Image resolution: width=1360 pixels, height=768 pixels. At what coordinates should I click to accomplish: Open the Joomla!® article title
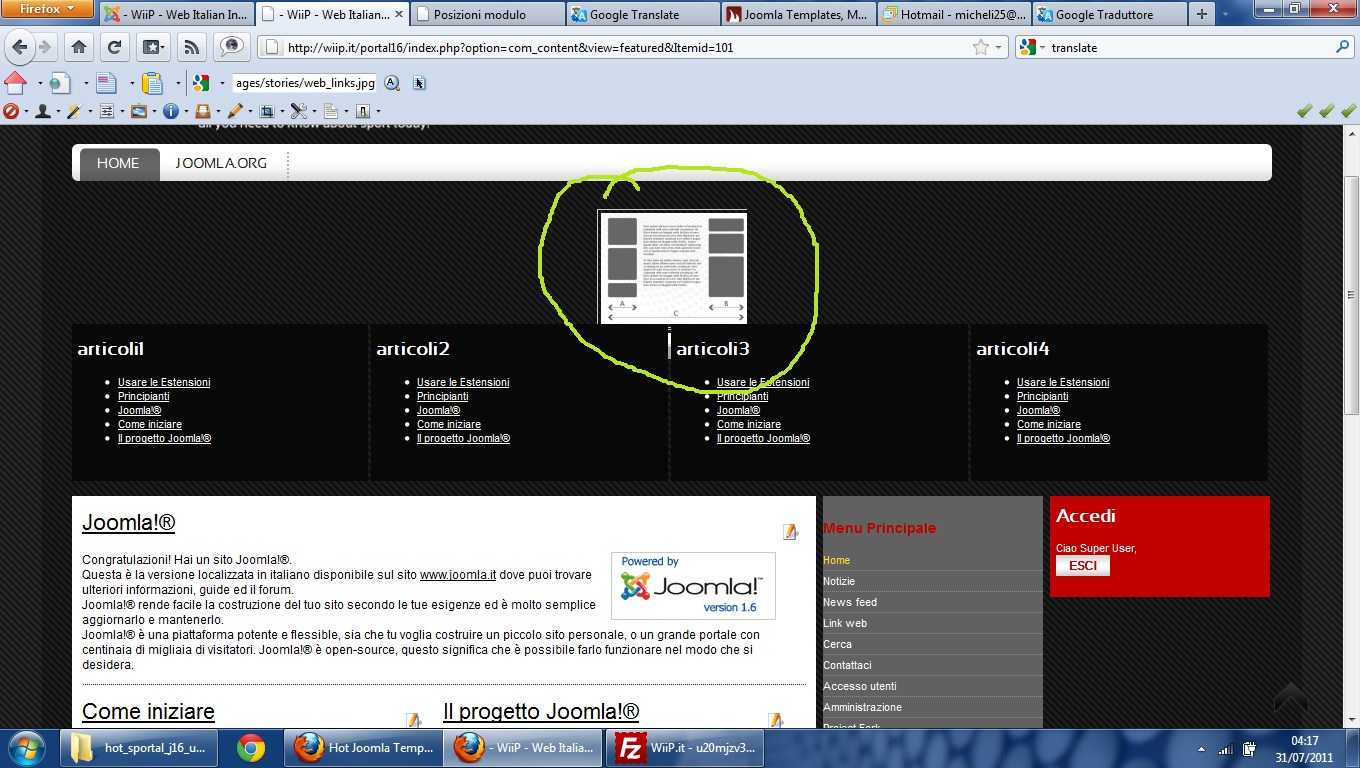coord(129,522)
